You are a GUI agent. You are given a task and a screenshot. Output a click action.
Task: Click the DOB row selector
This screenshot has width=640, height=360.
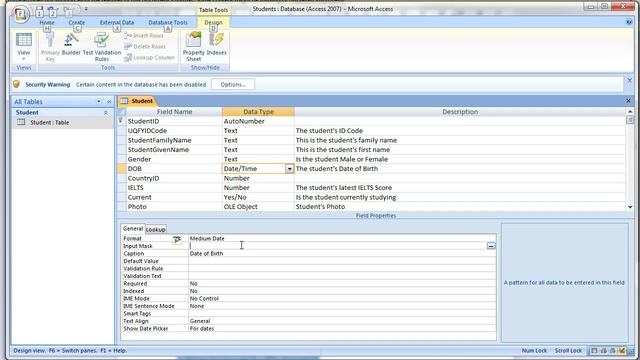[121, 169]
